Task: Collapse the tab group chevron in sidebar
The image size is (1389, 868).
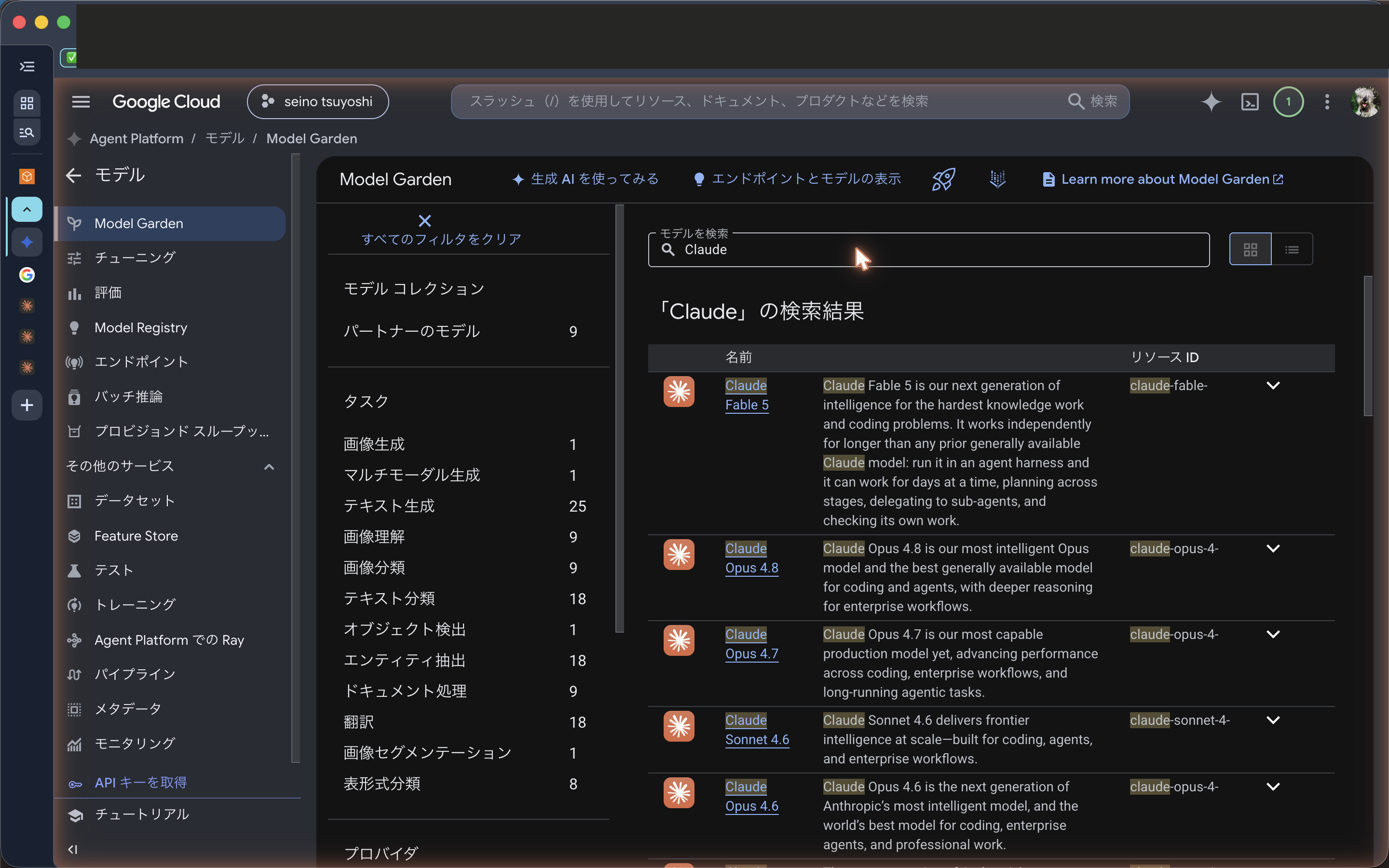Action: point(27,210)
